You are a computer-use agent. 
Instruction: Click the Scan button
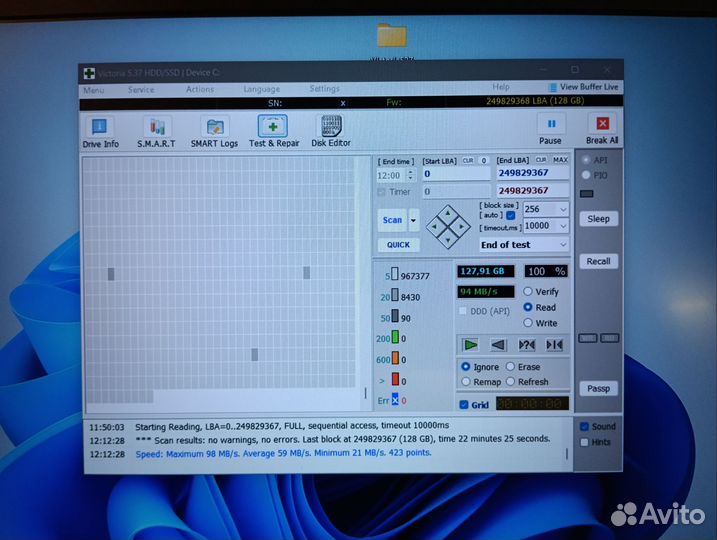pos(392,220)
